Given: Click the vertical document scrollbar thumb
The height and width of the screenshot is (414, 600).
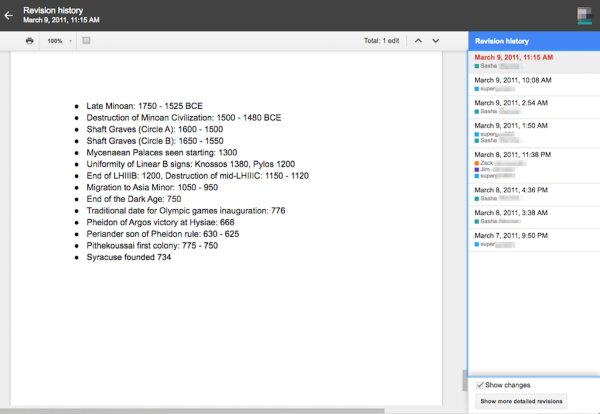Looking at the screenshot, I should 465,380.
